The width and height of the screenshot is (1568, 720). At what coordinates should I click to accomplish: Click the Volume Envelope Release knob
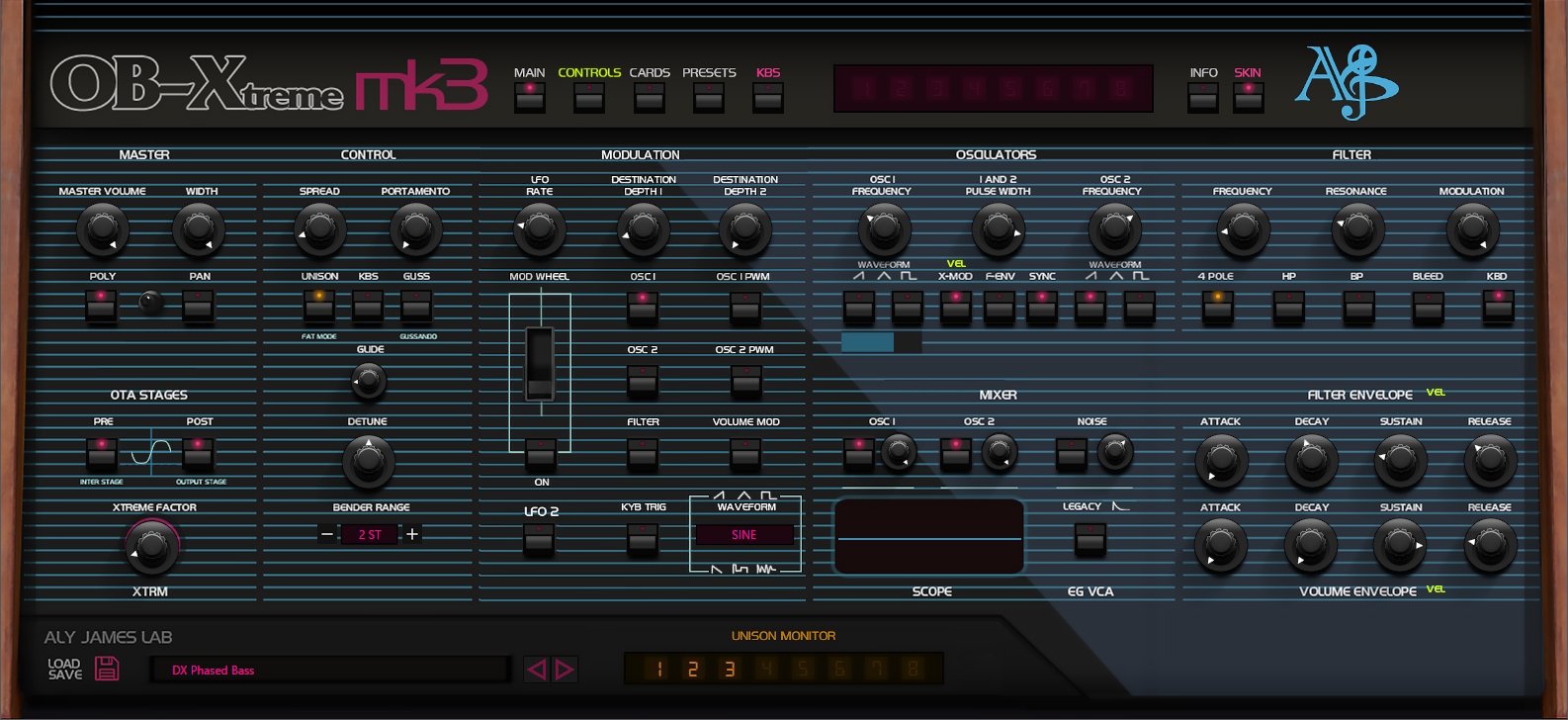click(x=1490, y=546)
